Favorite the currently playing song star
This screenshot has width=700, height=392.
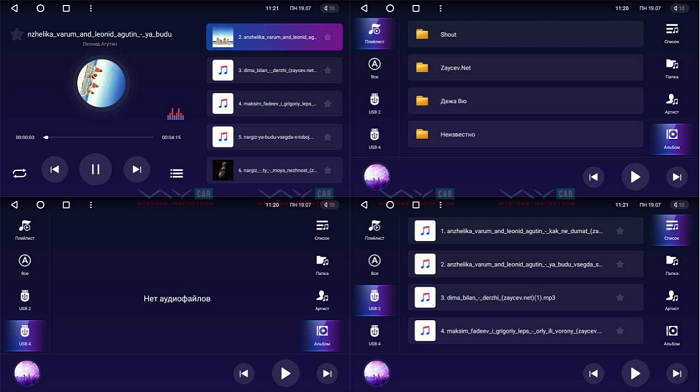pos(17,34)
